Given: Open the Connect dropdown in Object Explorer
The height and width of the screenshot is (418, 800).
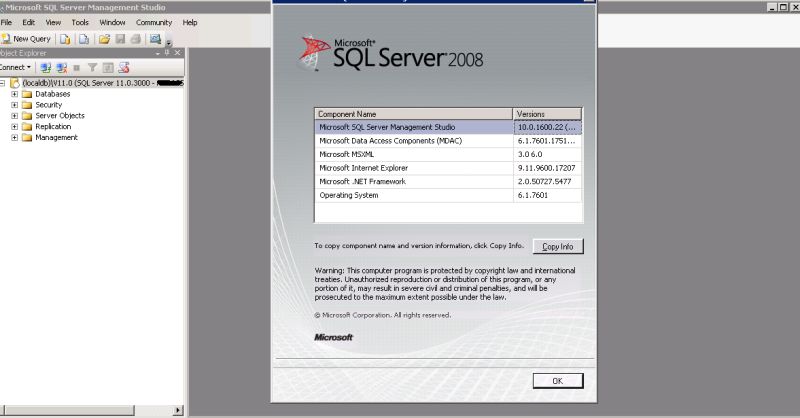Looking at the screenshot, I should [15, 67].
